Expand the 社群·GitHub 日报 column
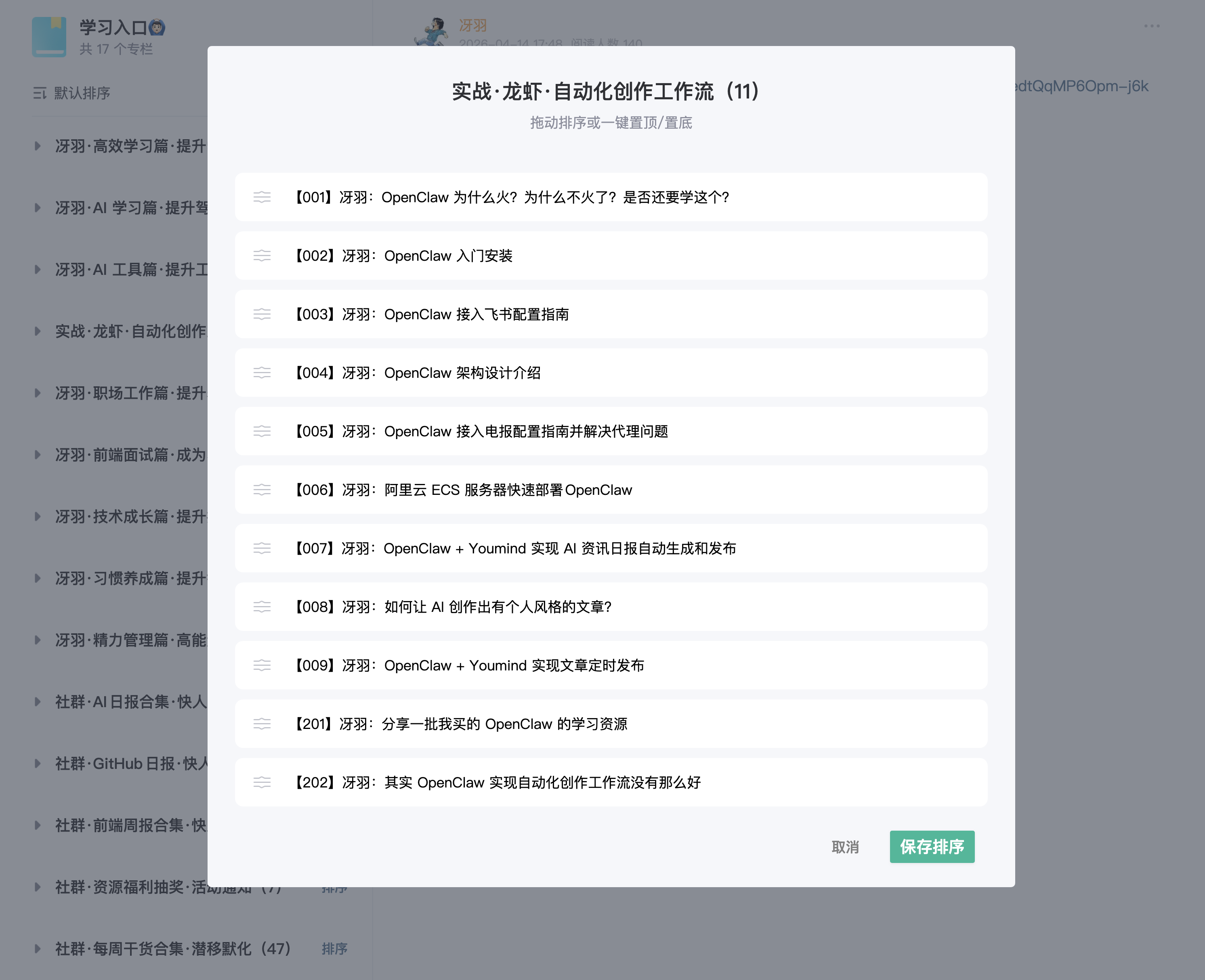 tap(37, 764)
